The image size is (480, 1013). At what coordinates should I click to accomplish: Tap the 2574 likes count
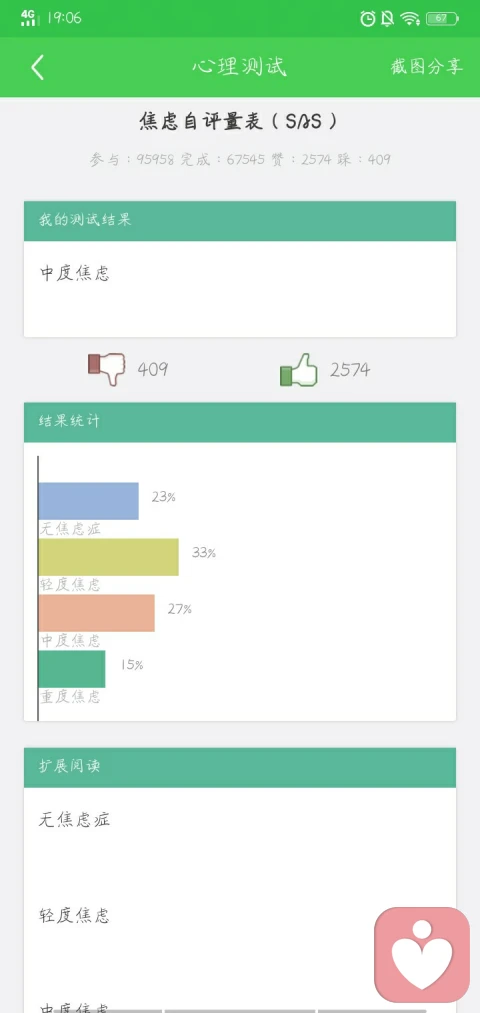[x=350, y=370]
